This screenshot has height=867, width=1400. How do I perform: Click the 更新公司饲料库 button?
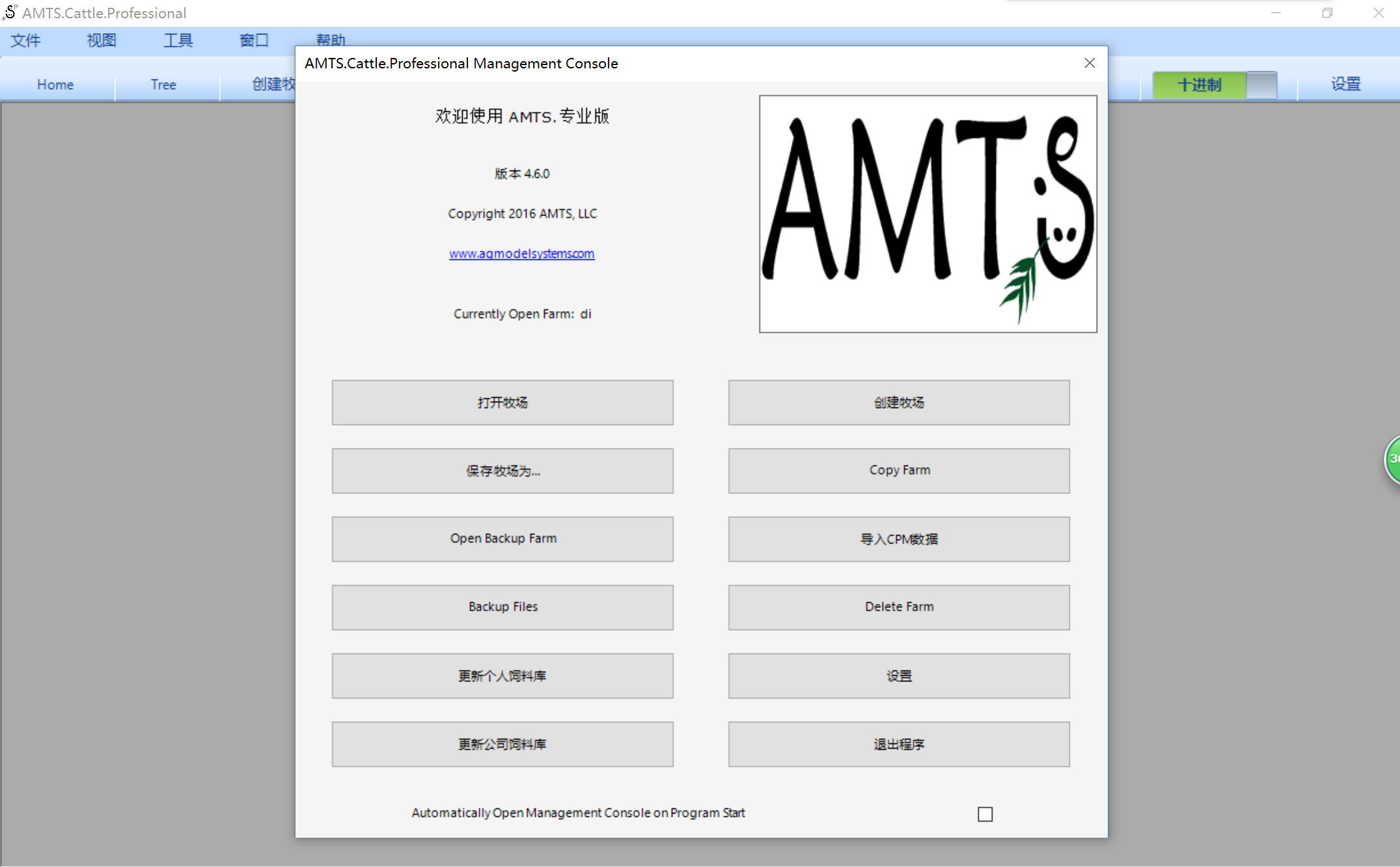[502, 744]
